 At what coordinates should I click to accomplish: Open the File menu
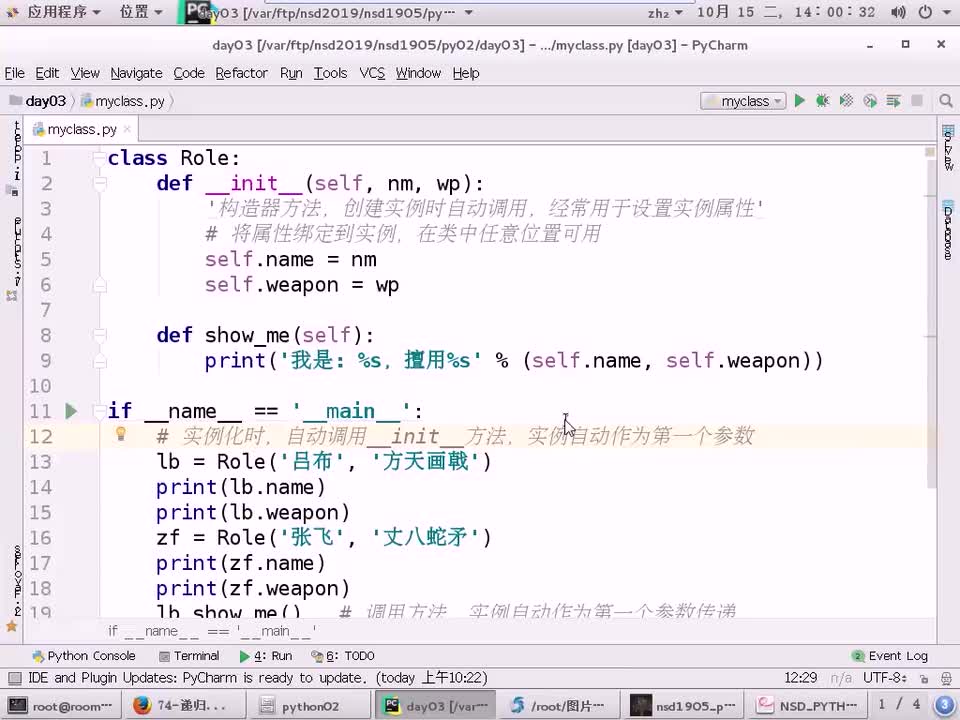coord(15,73)
